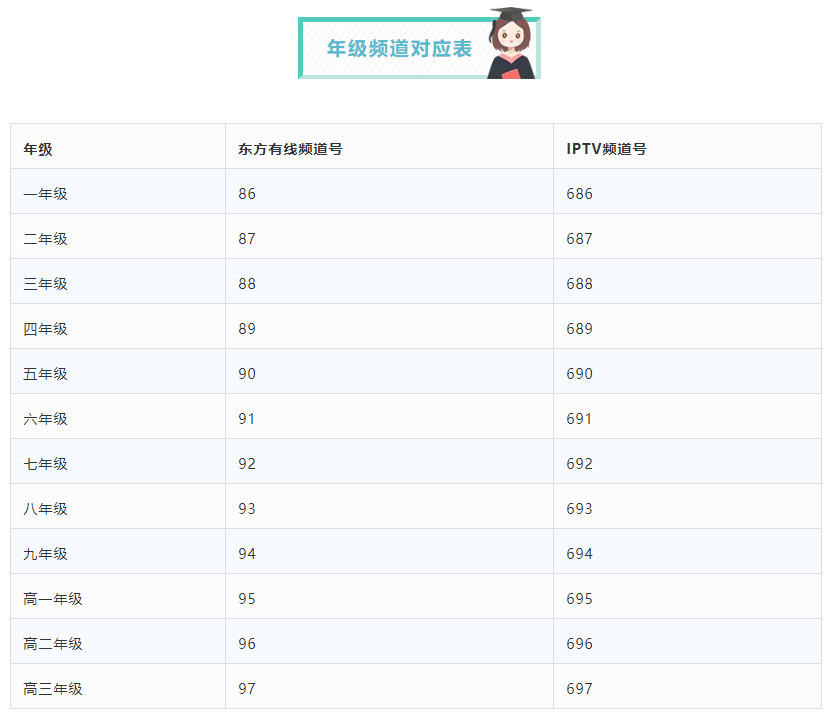Select IPTV channel number 697

coord(579,688)
